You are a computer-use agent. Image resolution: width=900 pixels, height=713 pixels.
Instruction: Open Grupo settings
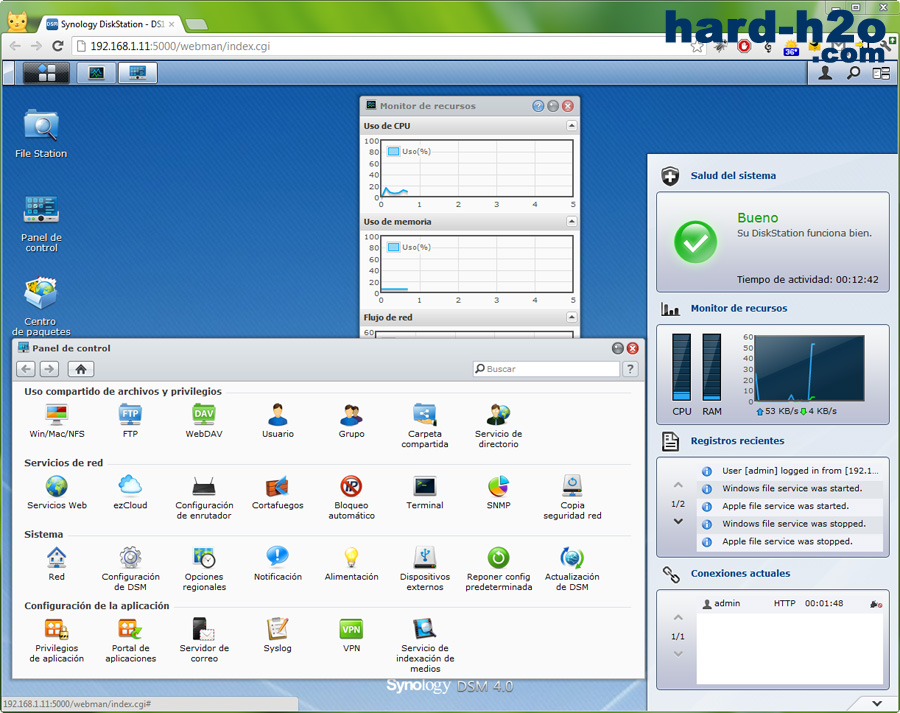point(351,421)
